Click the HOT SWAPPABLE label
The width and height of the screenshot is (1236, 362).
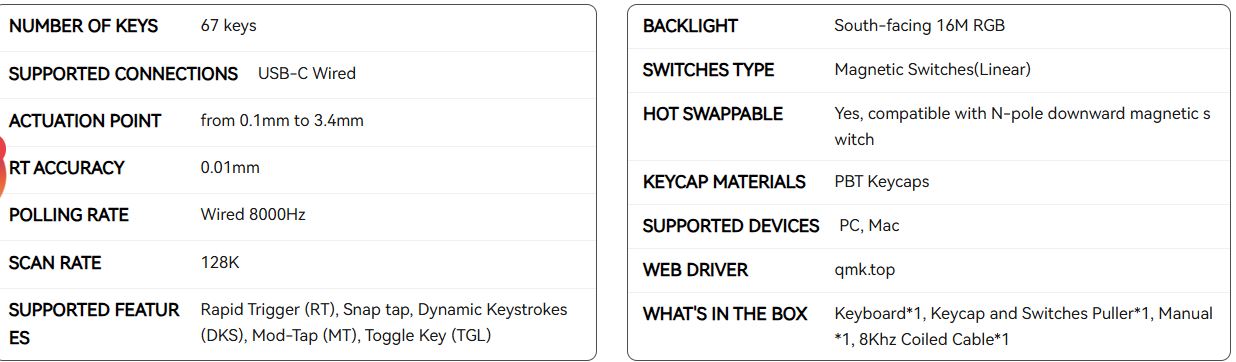(x=713, y=114)
